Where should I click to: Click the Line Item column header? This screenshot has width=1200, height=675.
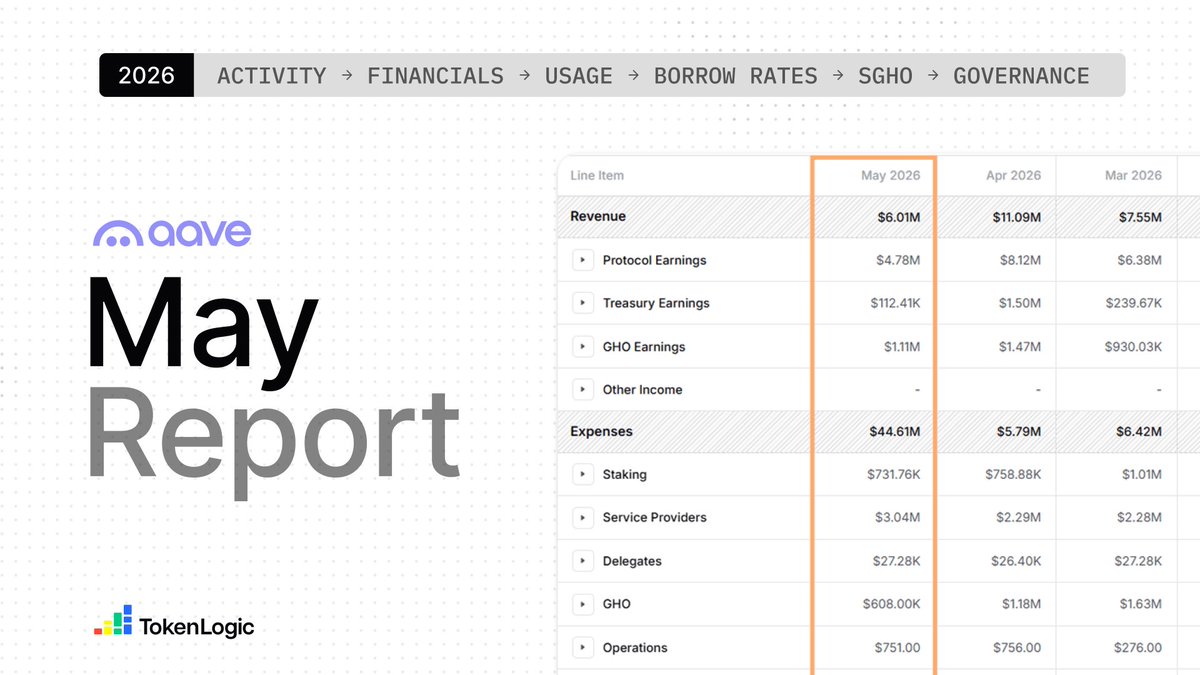(x=597, y=175)
